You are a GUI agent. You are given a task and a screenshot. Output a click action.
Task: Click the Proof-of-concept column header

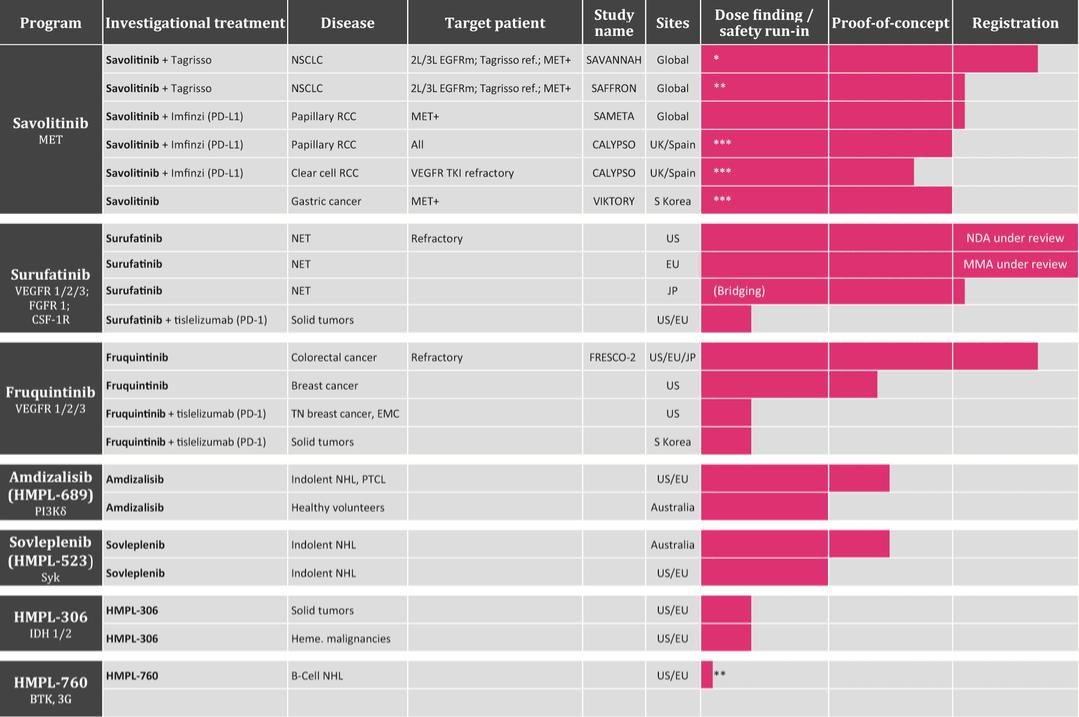pos(890,22)
